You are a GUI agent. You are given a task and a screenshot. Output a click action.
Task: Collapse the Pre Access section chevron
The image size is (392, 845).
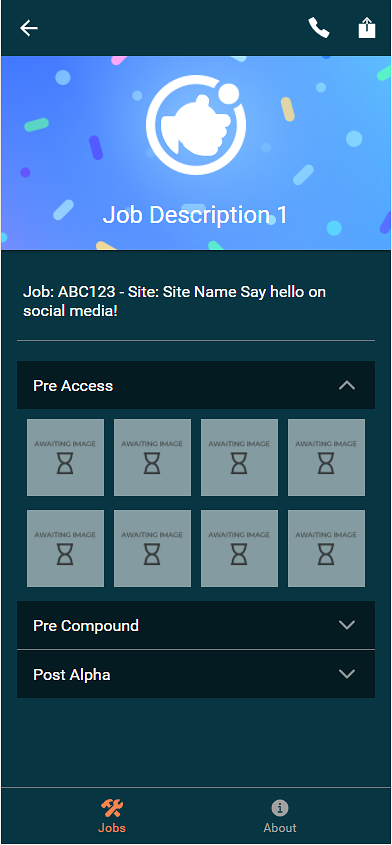tap(347, 385)
